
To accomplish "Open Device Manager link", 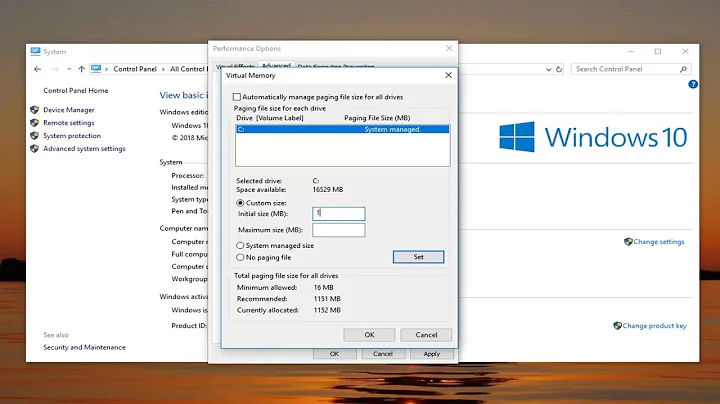I will 69,110.
